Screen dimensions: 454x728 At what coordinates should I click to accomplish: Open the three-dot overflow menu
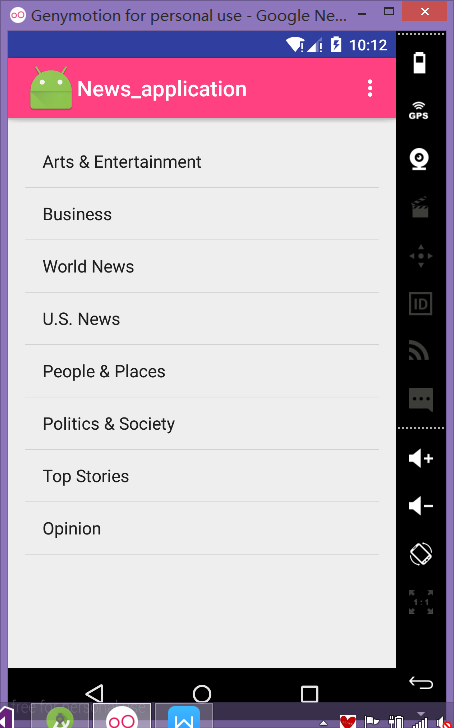[x=370, y=88]
